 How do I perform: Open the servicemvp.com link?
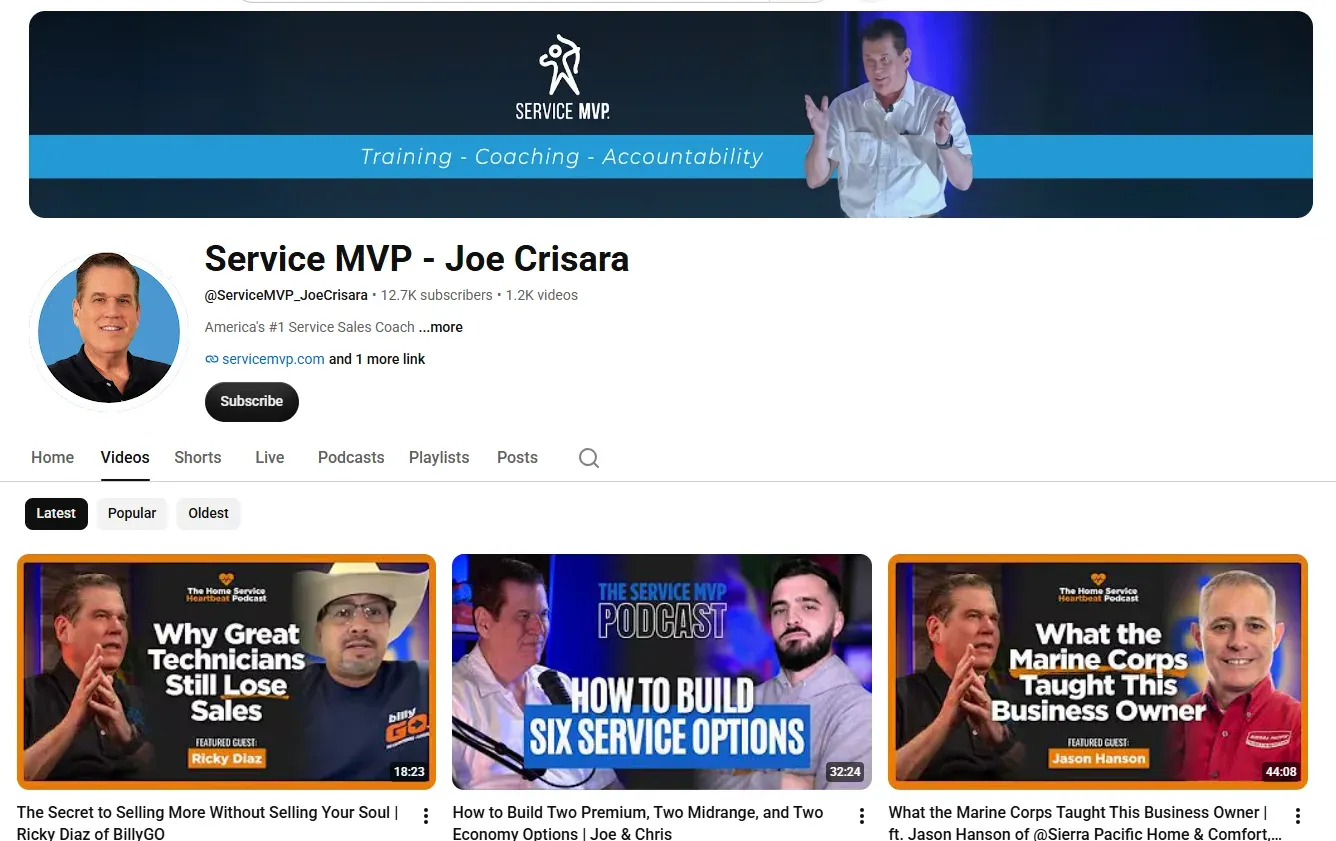click(273, 359)
